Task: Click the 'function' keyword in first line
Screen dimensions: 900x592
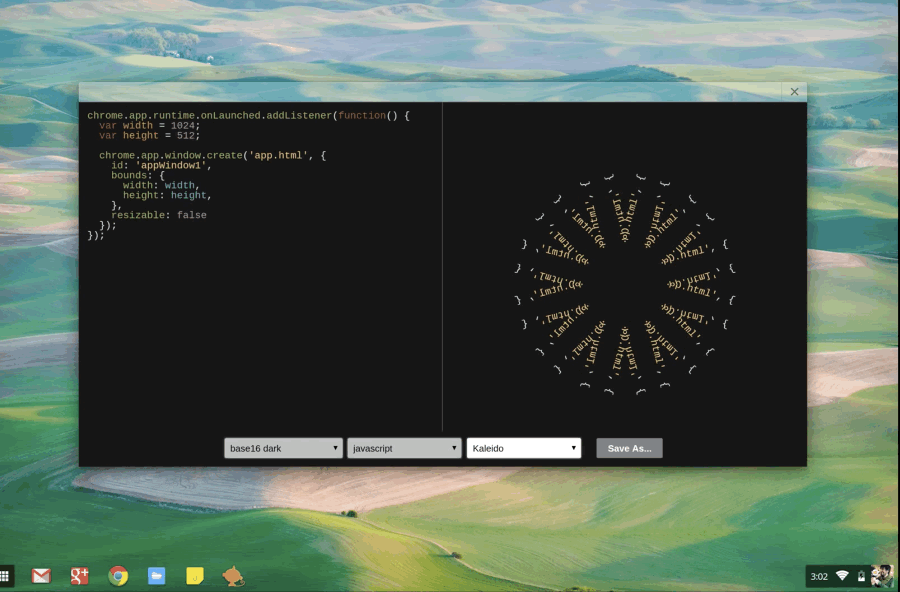Action: pos(362,115)
